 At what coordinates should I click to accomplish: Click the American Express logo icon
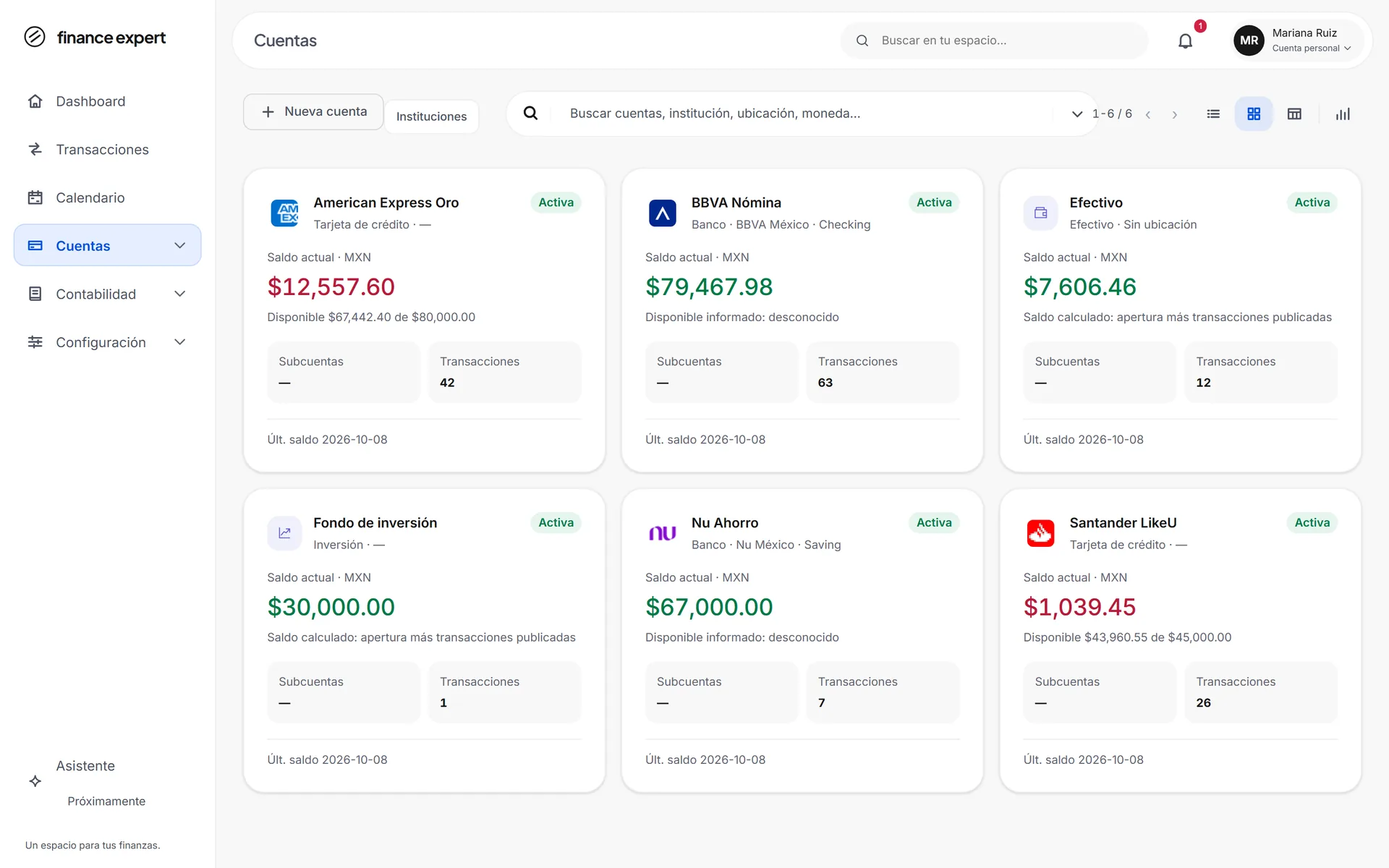284,213
